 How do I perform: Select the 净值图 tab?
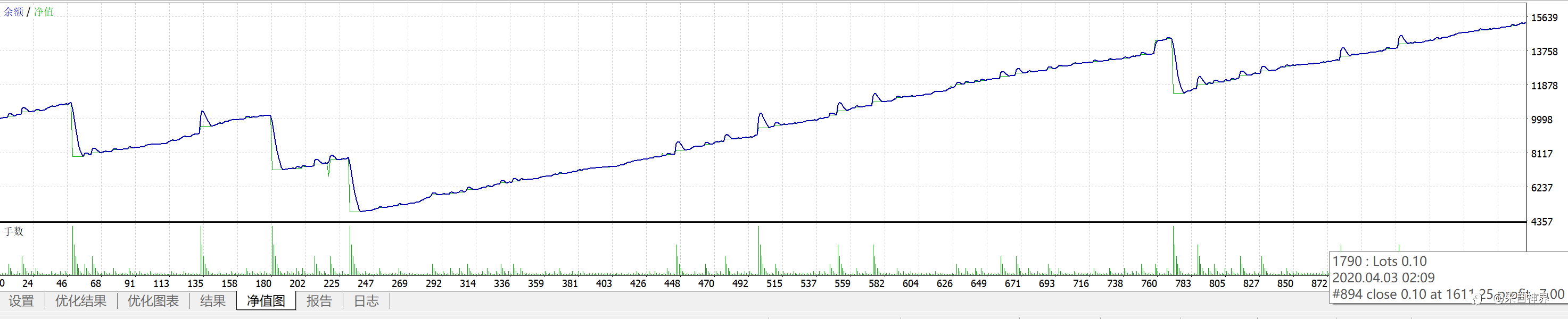(266, 301)
